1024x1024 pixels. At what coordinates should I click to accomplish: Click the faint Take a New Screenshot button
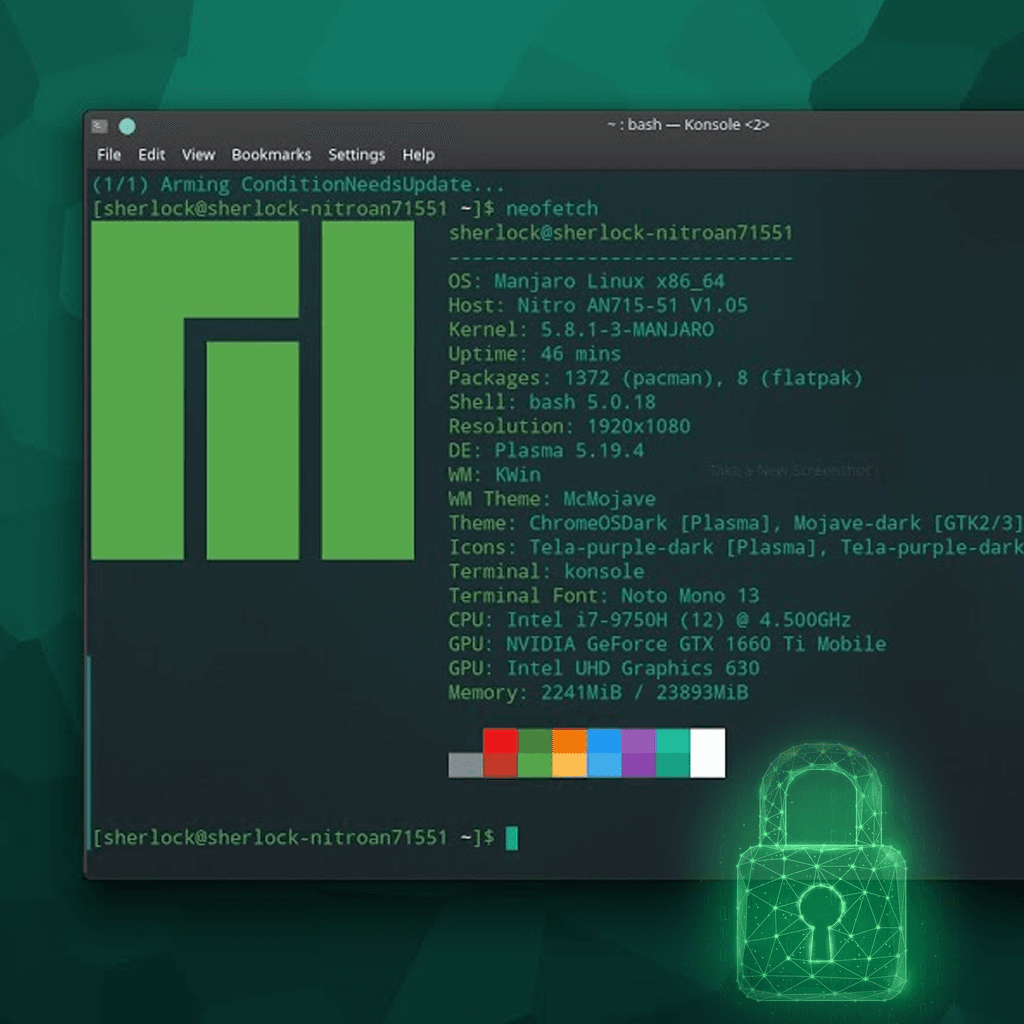tap(792, 470)
